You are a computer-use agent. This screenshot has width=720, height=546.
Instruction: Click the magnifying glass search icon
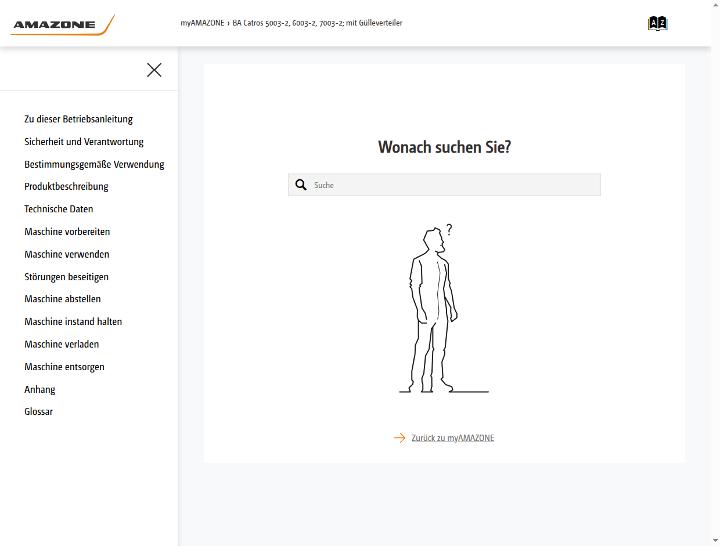click(301, 185)
